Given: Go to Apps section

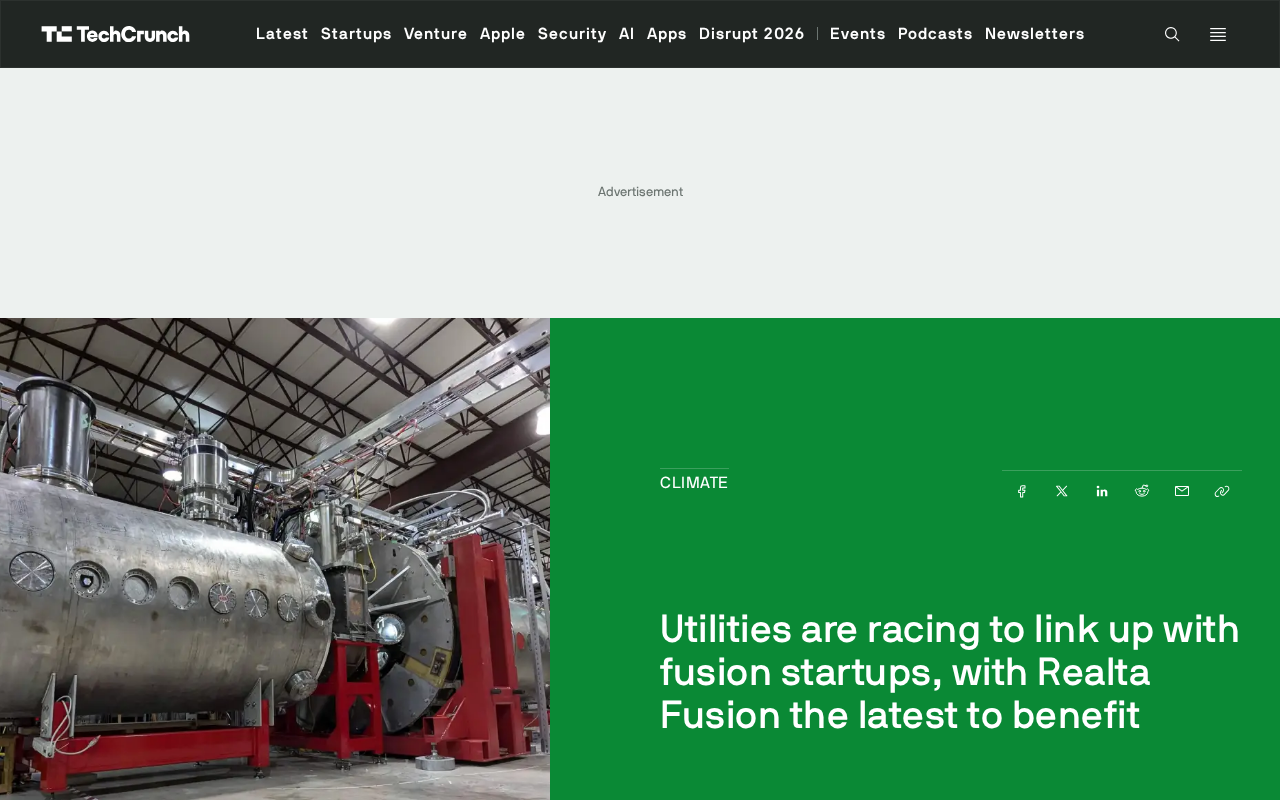Looking at the screenshot, I should [667, 34].
